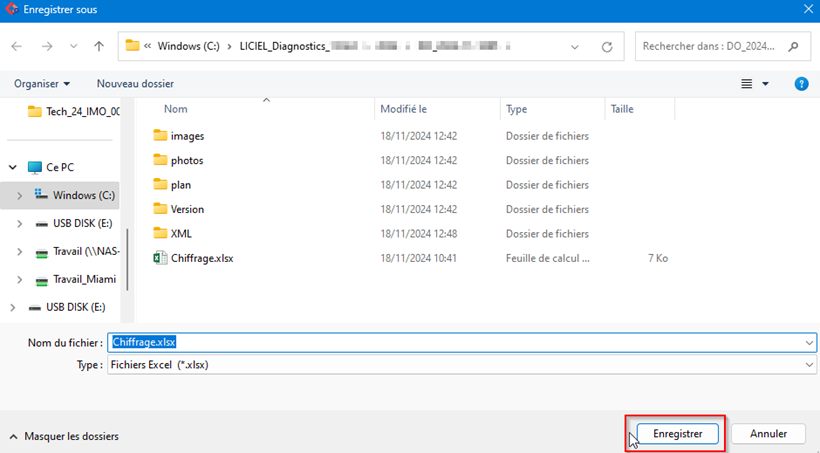This screenshot has width=820, height=453.
Task: Expand the bottom USB DISK (E:) node
Action: point(13,307)
